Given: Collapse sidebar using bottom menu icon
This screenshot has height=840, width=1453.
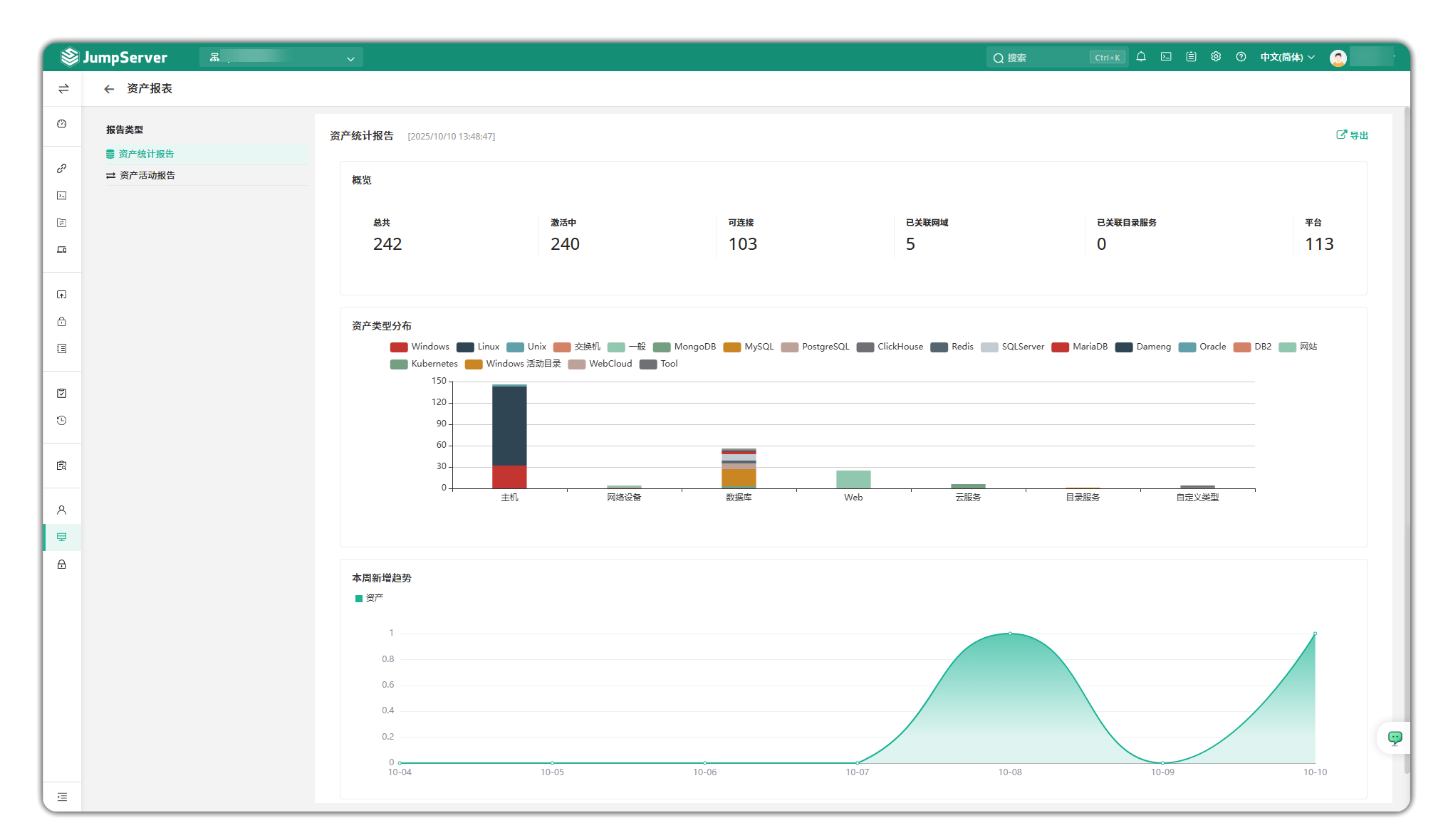Looking at the screenshot, I should point(63,797).
